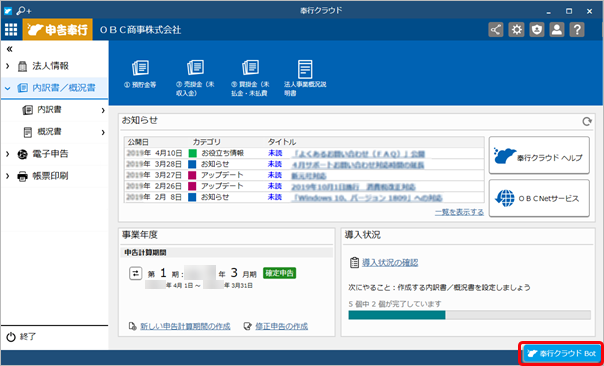Click the タイトル column header
Screen dimensions: 604x366
click(282, 142)
